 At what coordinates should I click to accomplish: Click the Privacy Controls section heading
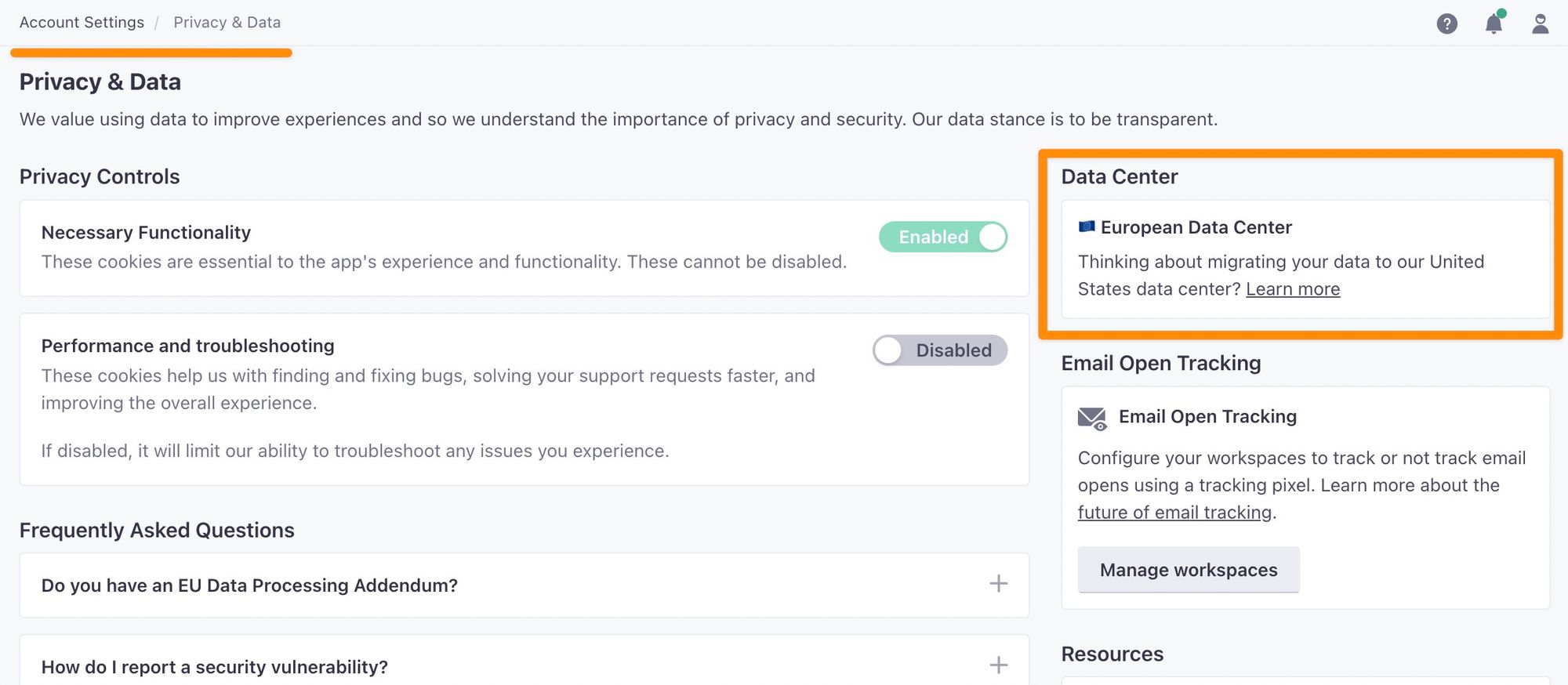[x=100, y=176]
